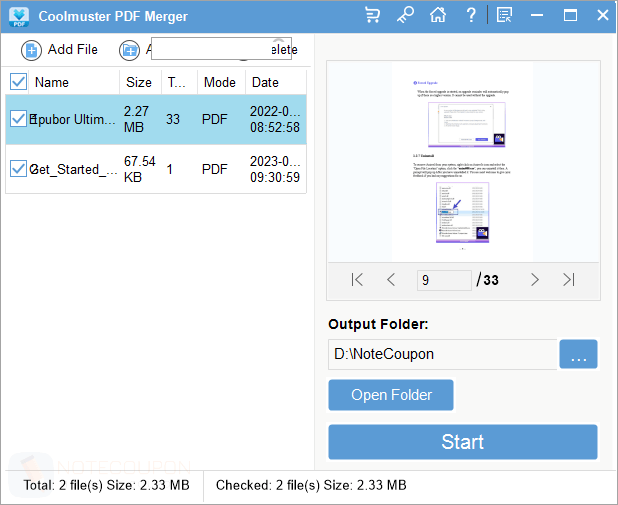Click the Coolmuster PDF app logo

[x=19, y=17]
